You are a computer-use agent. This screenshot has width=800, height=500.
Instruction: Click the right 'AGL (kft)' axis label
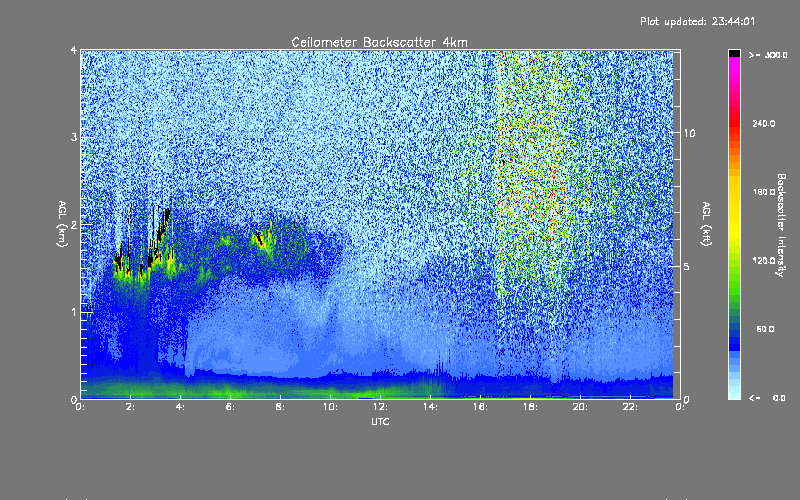[706, 224]
